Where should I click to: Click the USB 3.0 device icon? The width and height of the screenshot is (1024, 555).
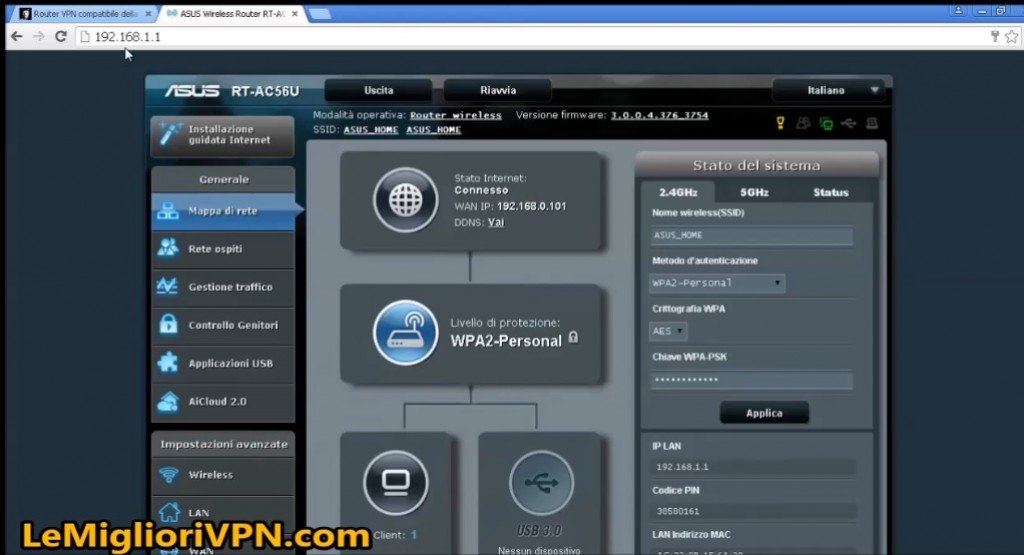point(541,483)
